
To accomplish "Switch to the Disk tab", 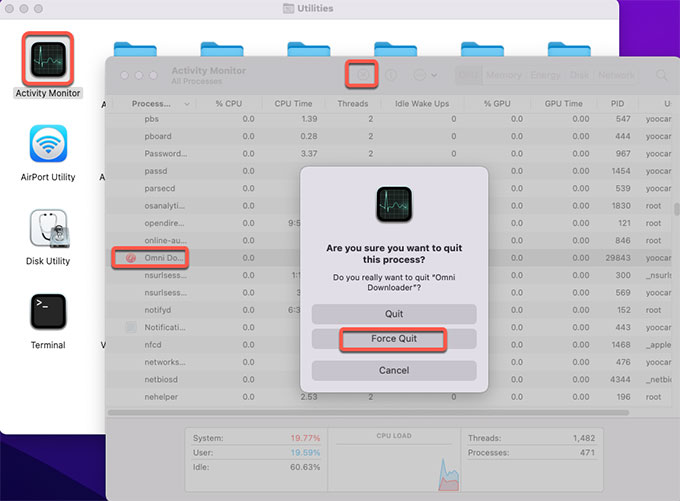I will (579, 75).
